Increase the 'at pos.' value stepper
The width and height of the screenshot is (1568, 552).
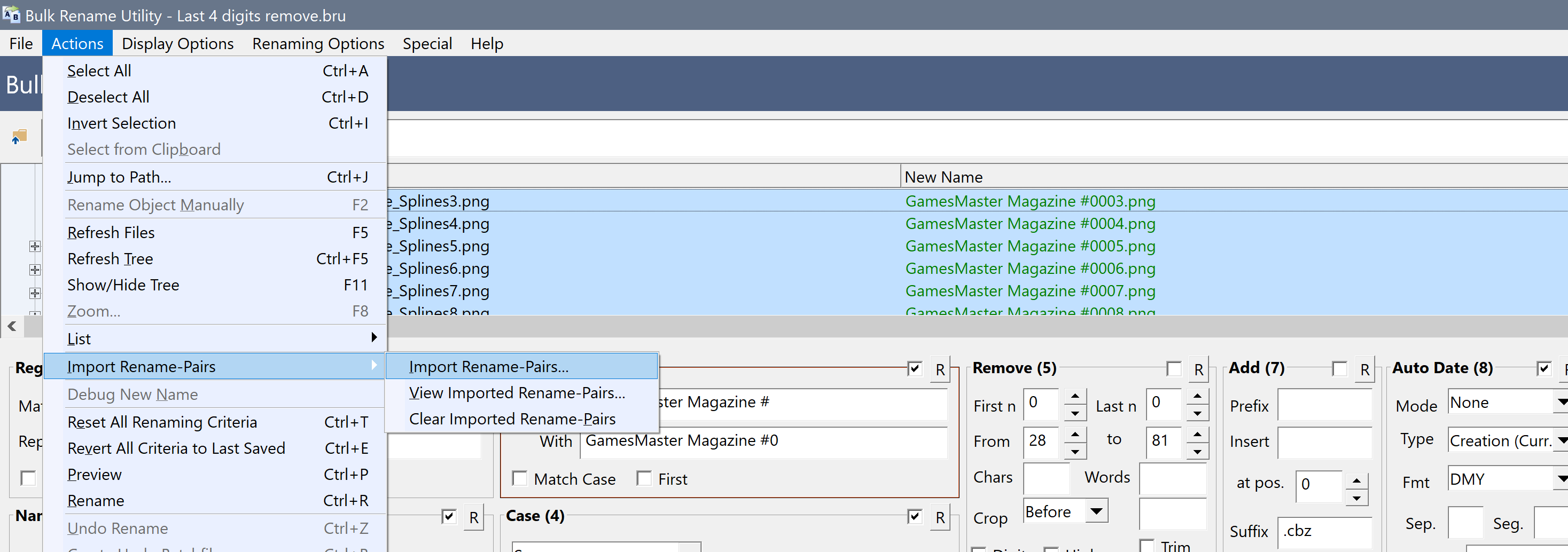click(1357, 480)
